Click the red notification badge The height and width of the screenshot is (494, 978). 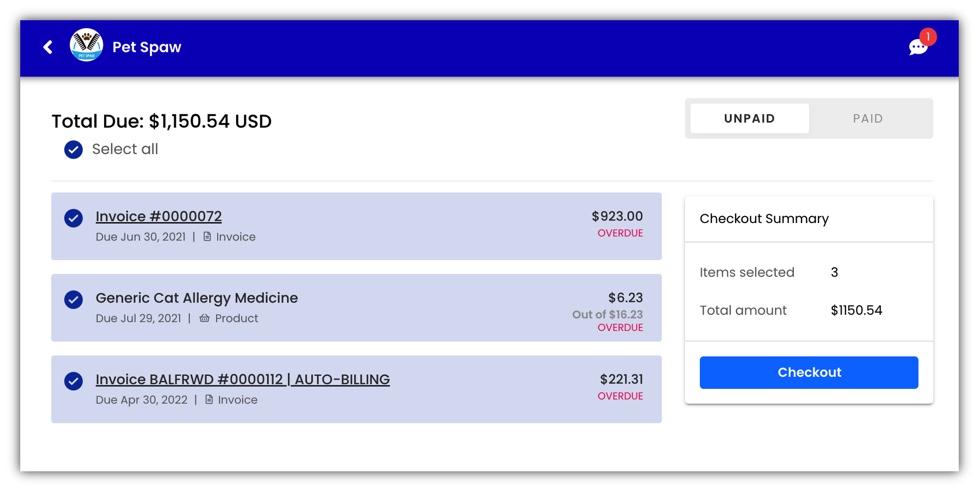927,37
